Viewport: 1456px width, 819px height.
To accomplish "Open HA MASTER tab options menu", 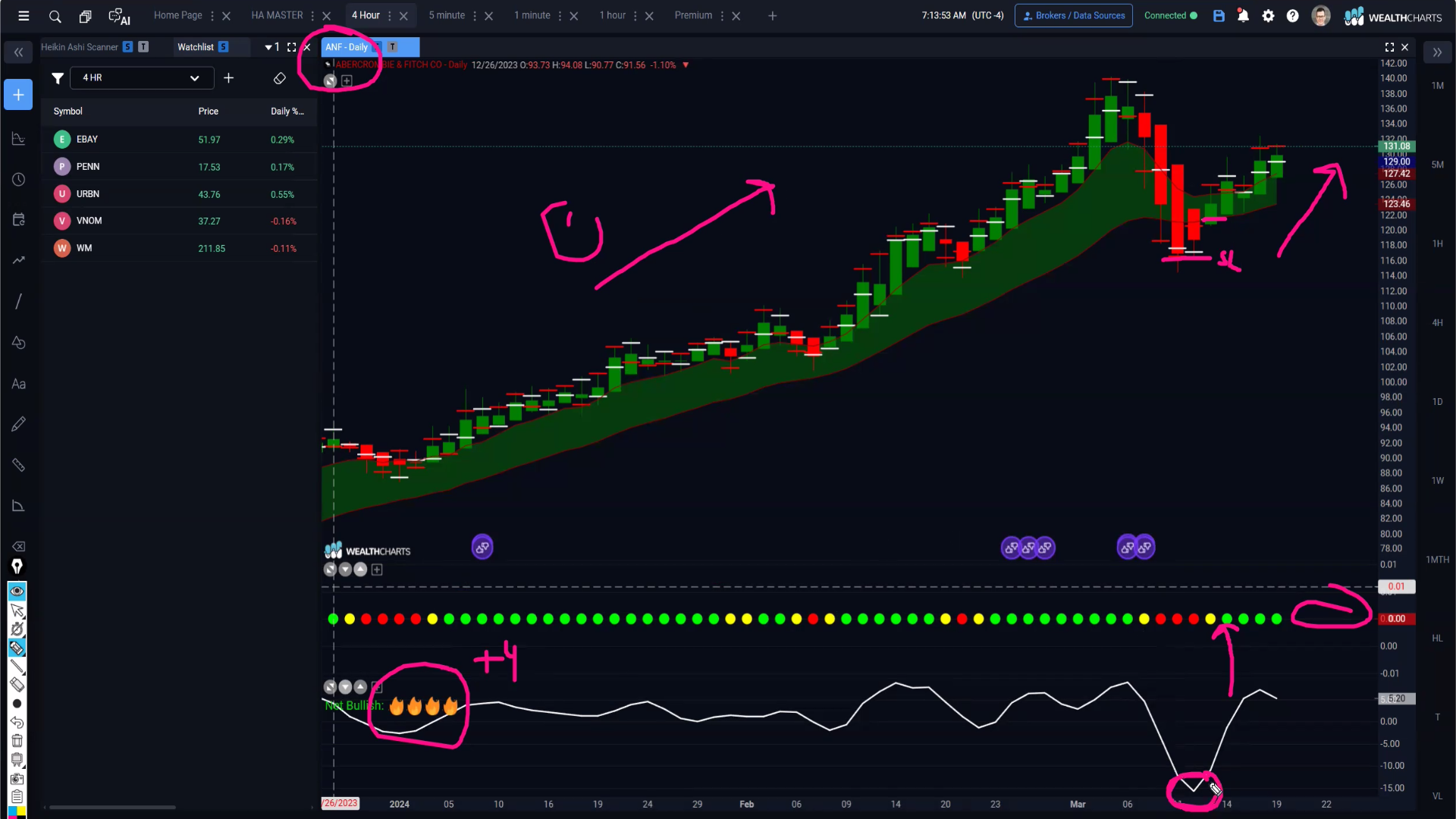I will 312,16.
